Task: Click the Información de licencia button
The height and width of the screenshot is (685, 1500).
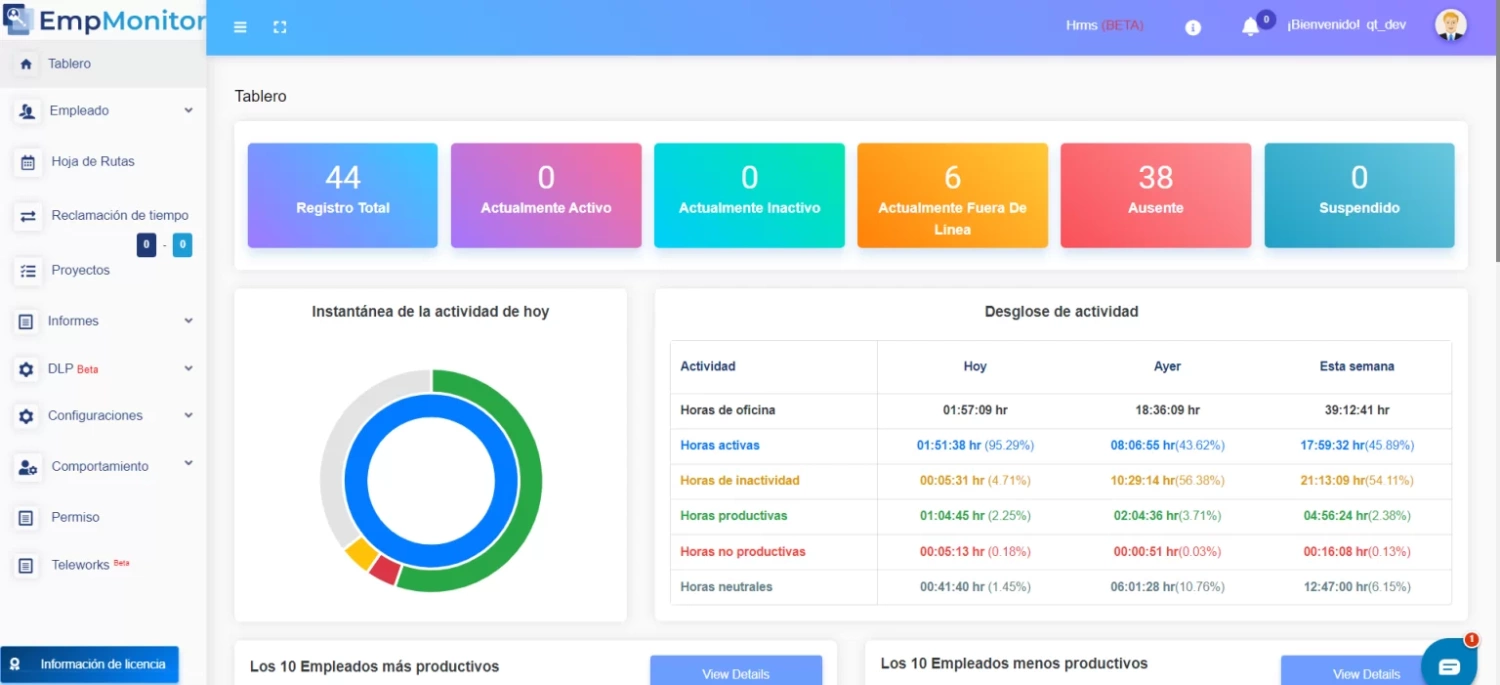Action: coord(90,665)
